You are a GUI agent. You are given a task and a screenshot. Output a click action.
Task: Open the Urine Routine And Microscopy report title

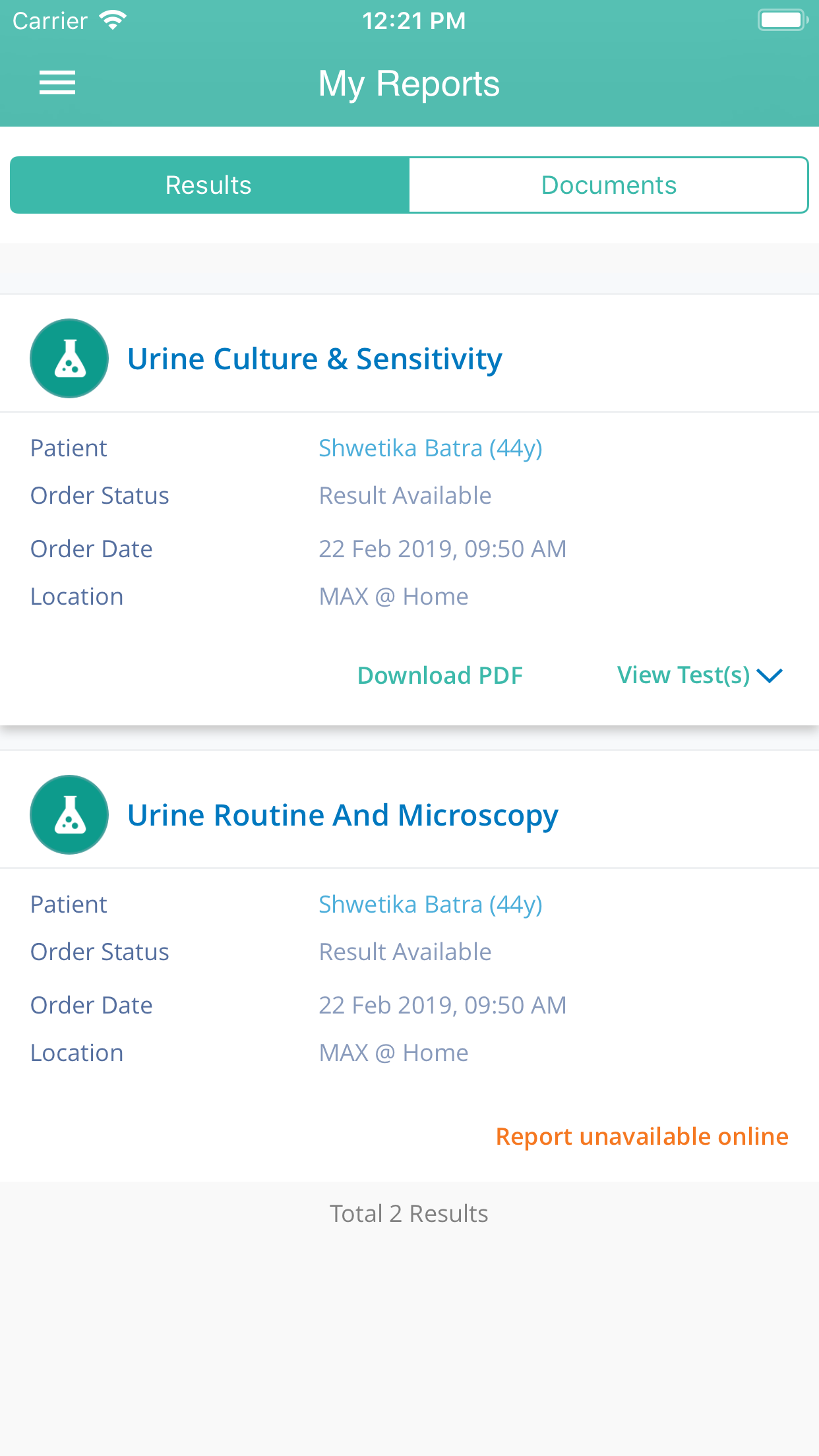(343, 814)
